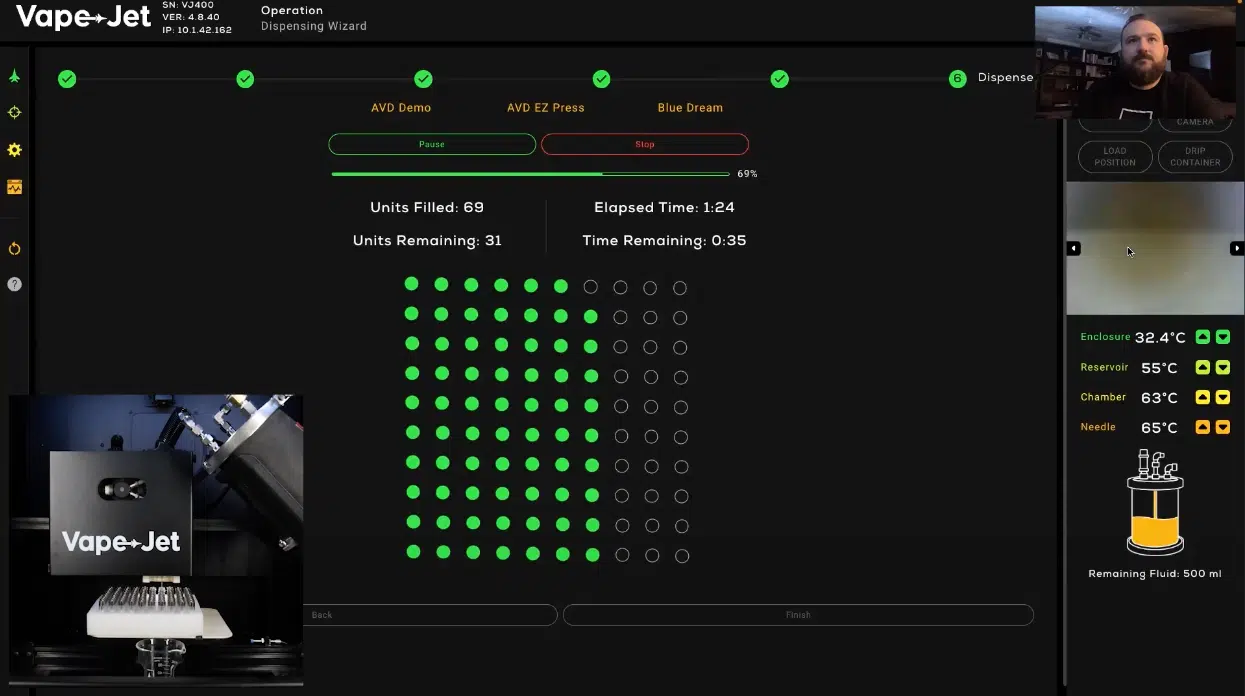Click the Elapsed Time: 1:24 readout
Viewport: 1245px width, 696px height.
point(664,208)
